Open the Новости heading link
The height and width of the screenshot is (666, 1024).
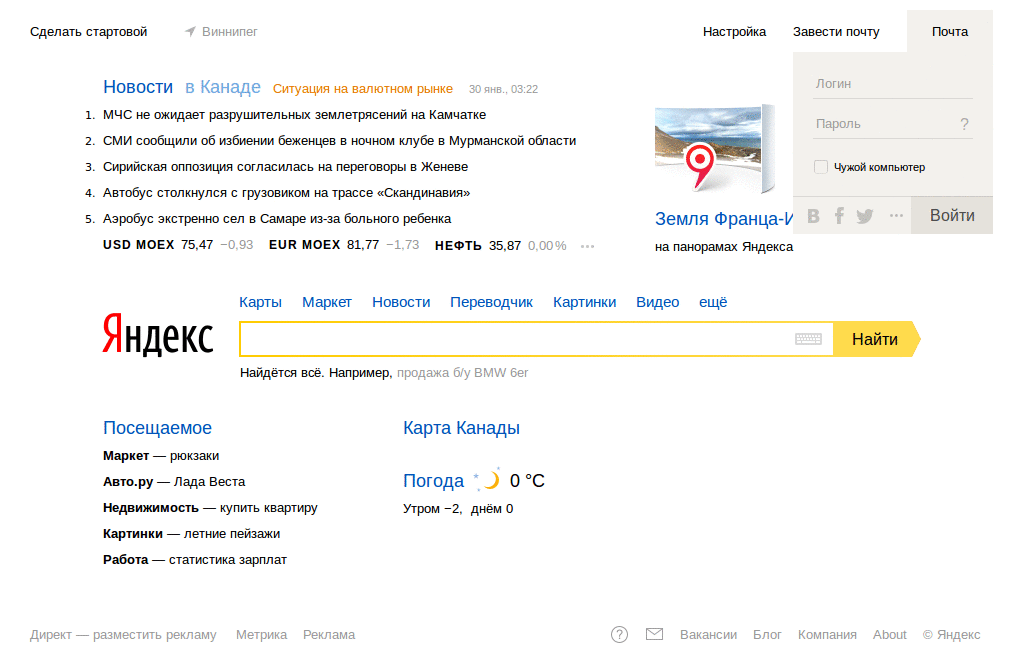click(138, 87)
